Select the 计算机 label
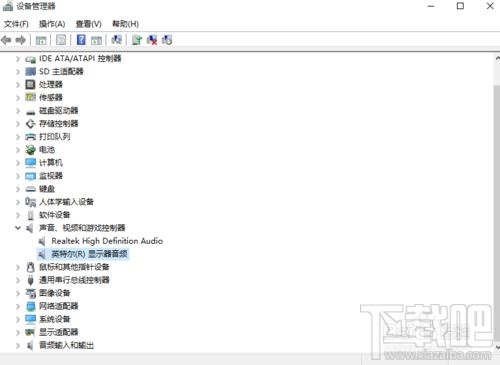 point(51,163)
